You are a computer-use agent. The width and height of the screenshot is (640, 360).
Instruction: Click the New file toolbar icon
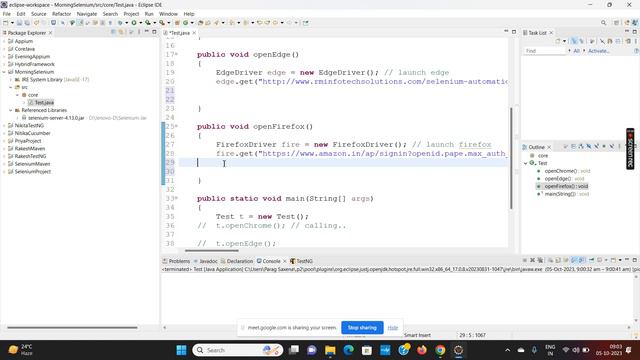point(6,23)
